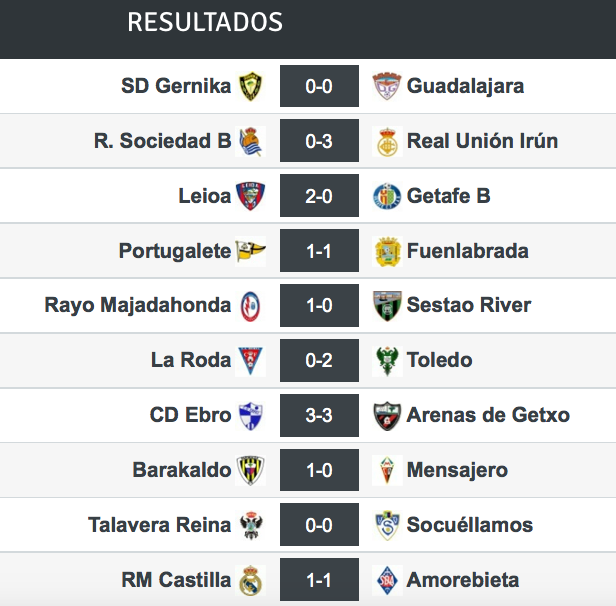Open Rayo Majadahonda team link
Viewport: 616px width, 606px height.
pyautogui.click(x=138, y=306)
